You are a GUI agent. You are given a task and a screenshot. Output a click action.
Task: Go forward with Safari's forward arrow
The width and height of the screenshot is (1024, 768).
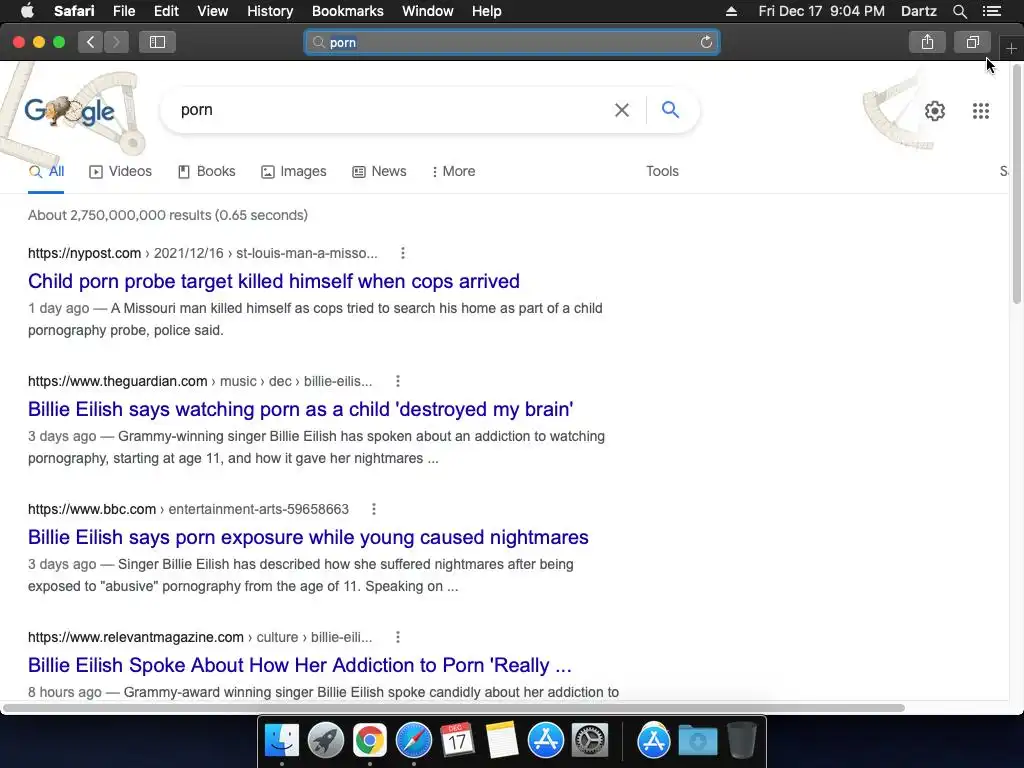click(x=116, y=42)
